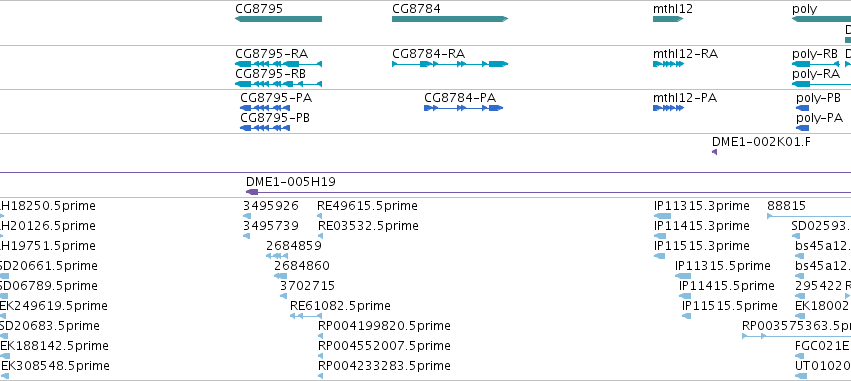Click the 2684859 EST alignment glyph
851x381 pixels.
coord(277,256)
